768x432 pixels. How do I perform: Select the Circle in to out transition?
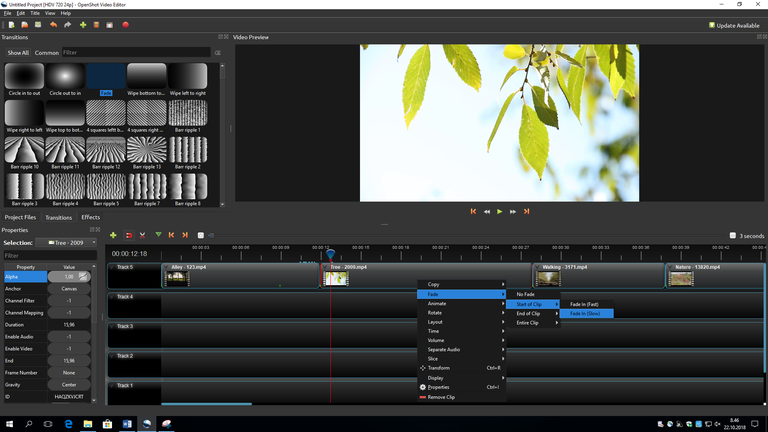(x=24, y=78)
